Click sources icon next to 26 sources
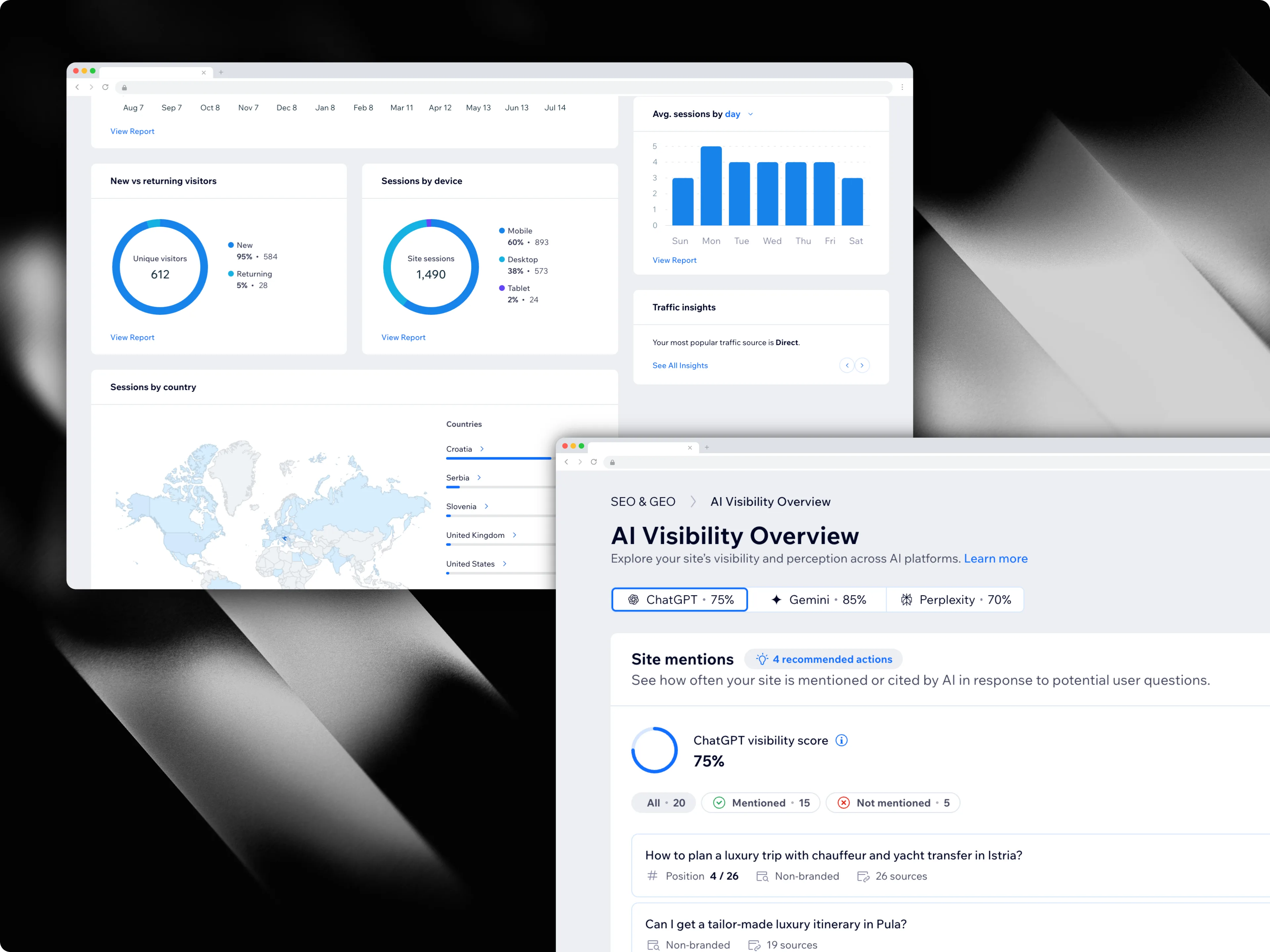 [x=863, y=876]
